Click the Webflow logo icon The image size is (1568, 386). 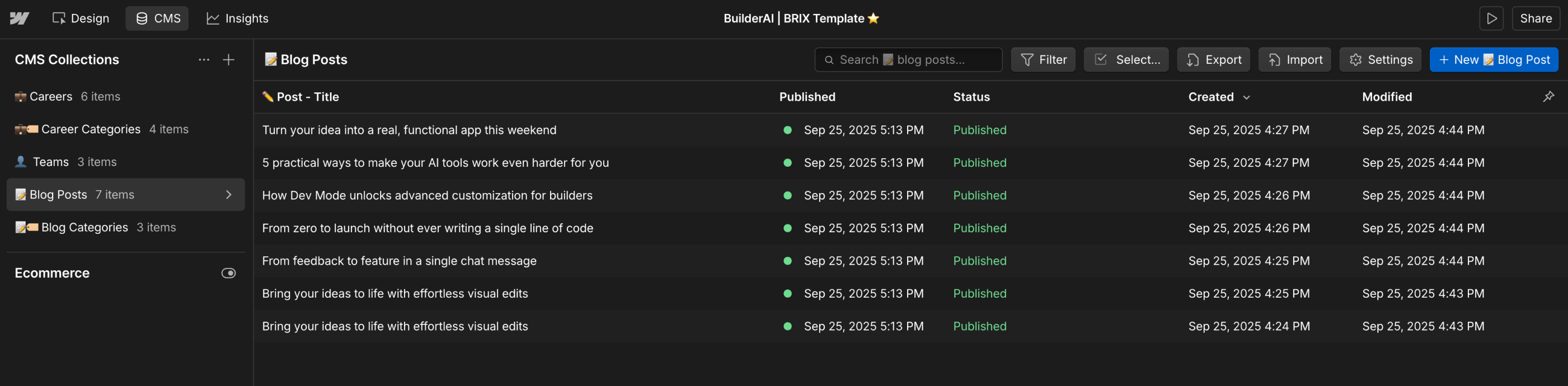point(20,18)
